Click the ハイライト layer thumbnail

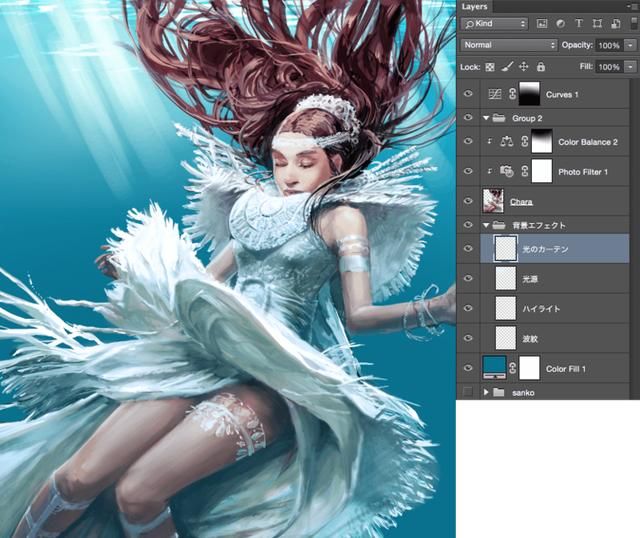pos(506,308)
